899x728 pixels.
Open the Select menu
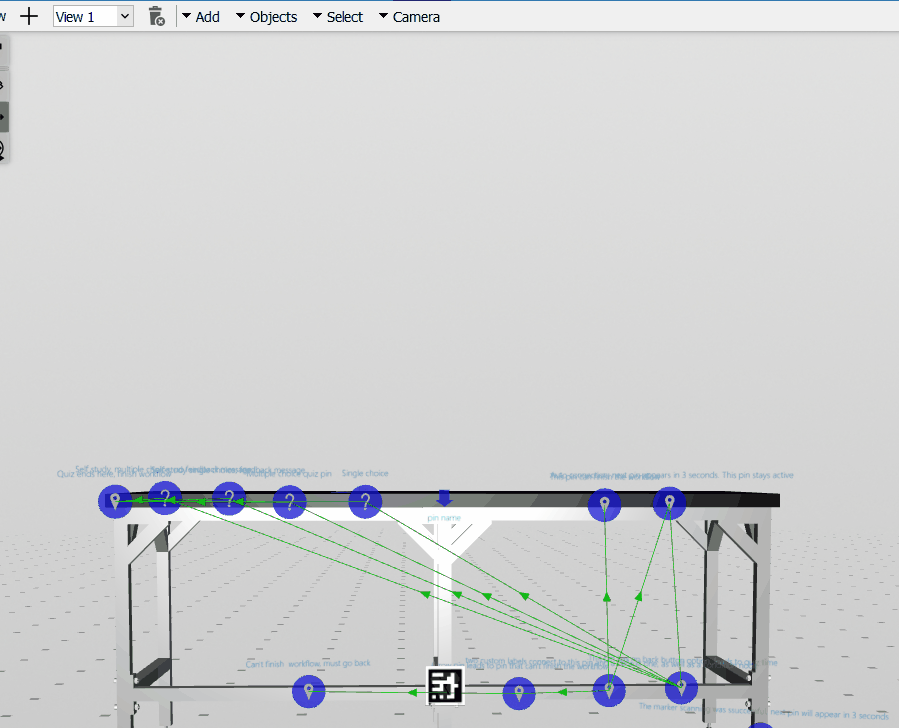[339, 17]
